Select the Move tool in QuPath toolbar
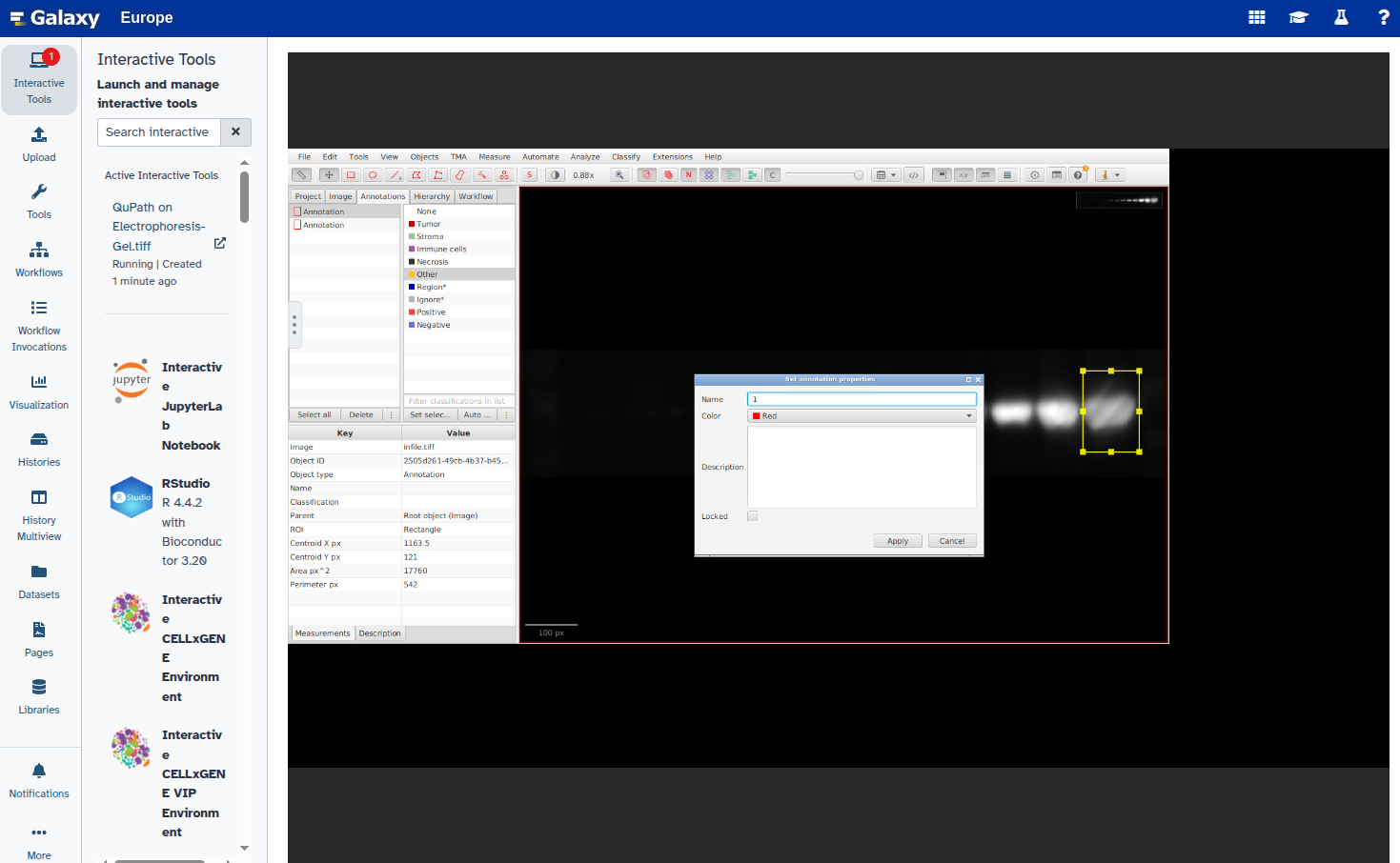The image size is (1400, 863). pyautogui.click(x=329, y=175)
